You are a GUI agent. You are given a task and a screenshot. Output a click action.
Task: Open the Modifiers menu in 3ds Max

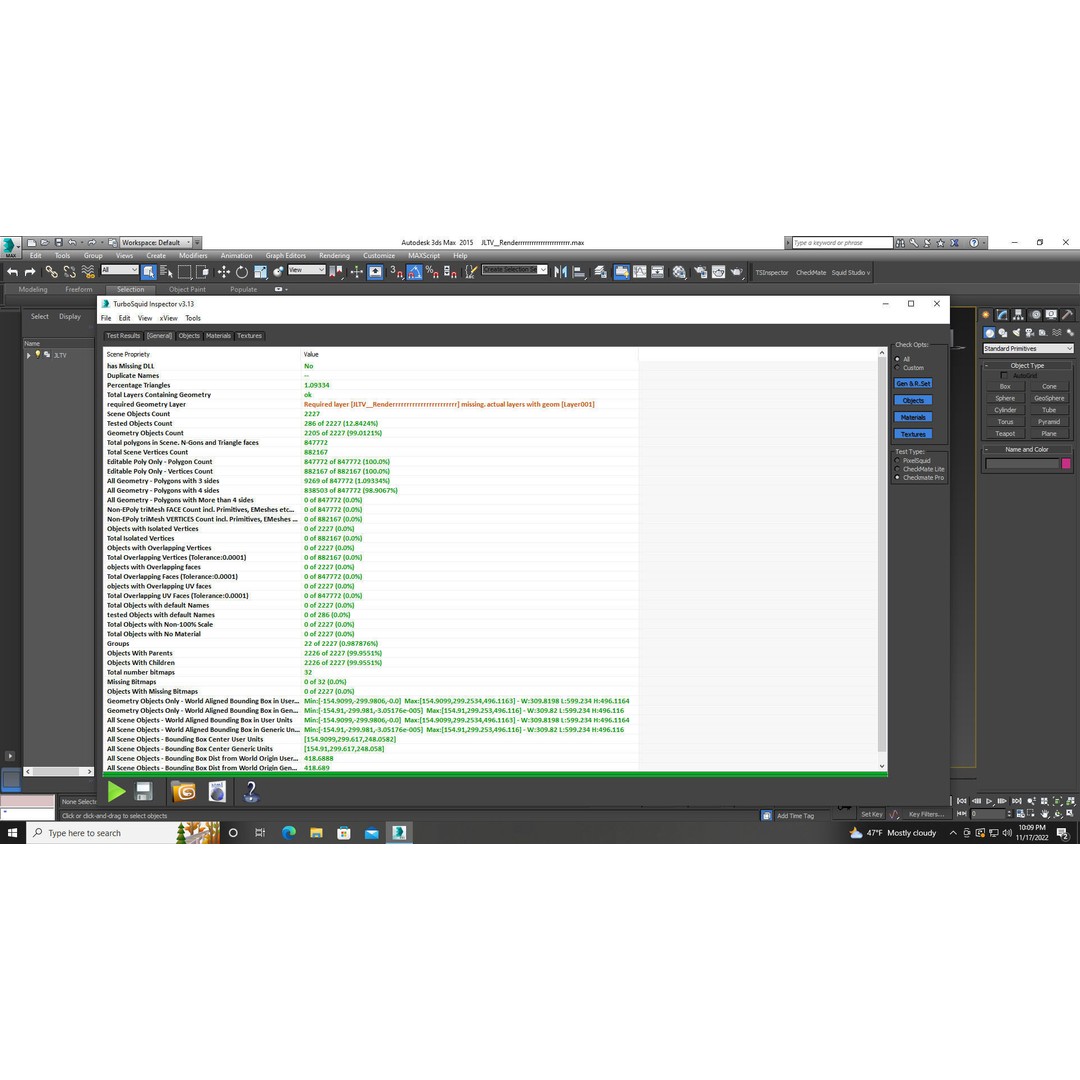(193, 256)
